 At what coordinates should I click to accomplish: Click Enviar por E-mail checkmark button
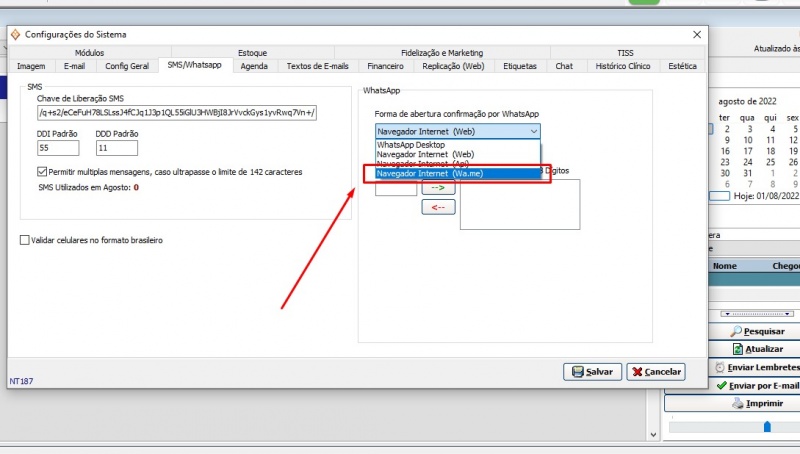757,385
